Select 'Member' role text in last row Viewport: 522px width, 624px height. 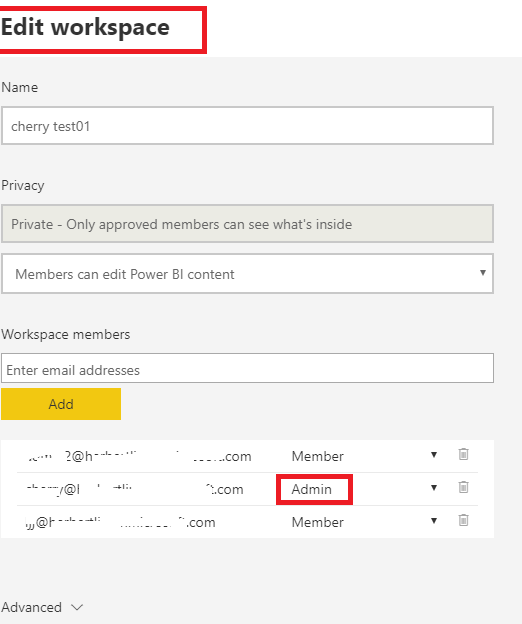(317, 522)
